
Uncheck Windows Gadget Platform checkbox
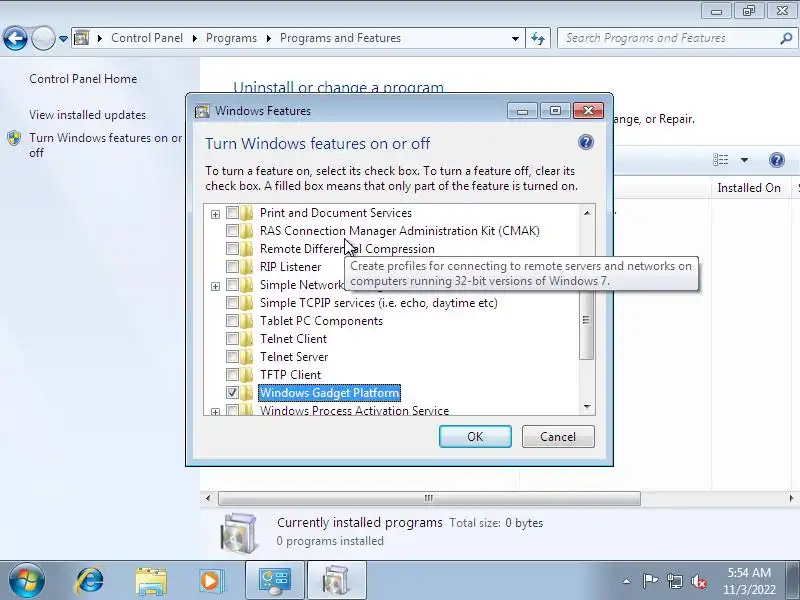(x=232, y=393)
